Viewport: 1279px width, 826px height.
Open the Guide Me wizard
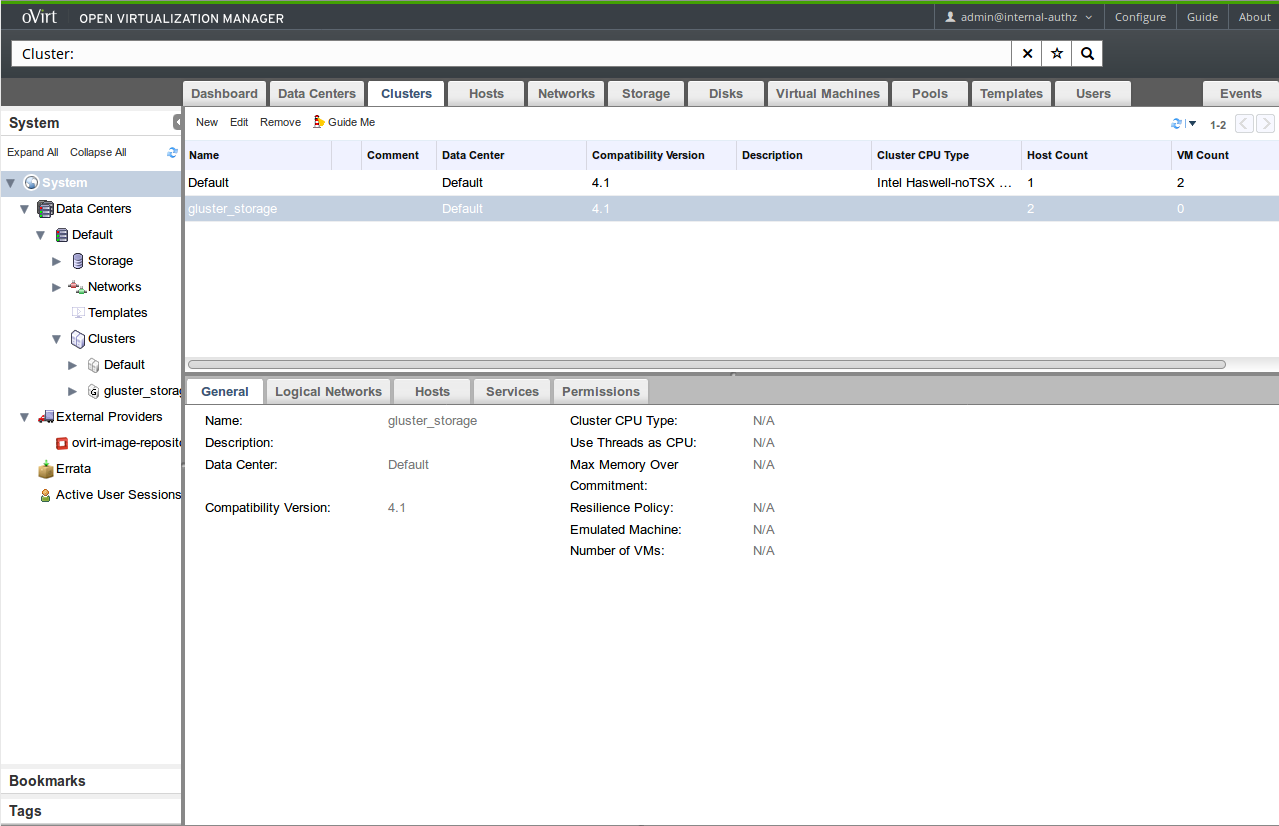[344, 122]
